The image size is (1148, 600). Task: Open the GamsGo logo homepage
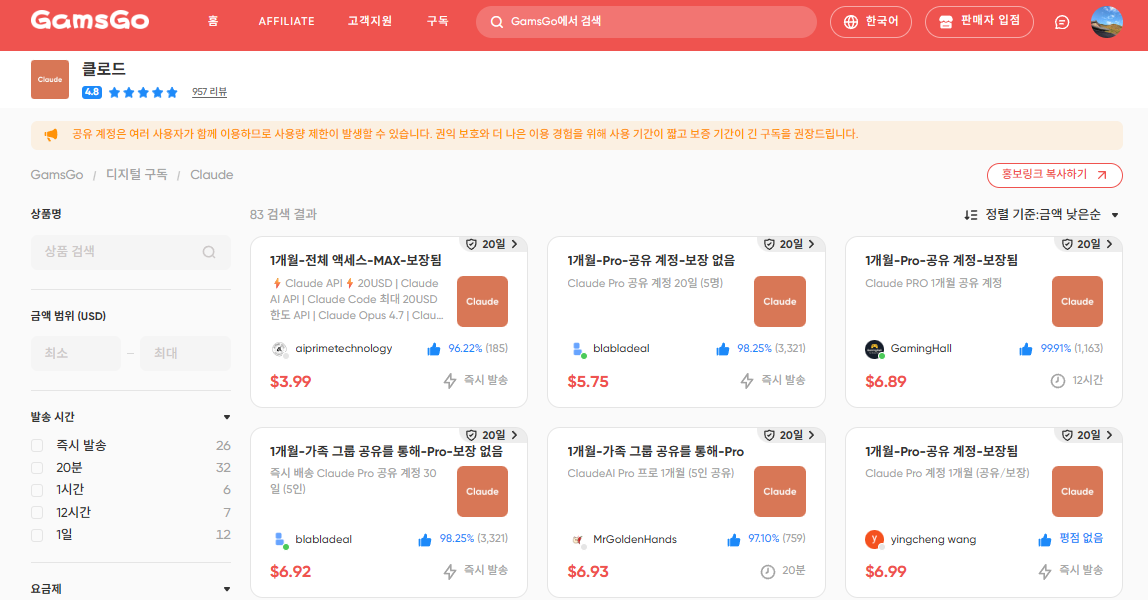(x=90, y=20)
